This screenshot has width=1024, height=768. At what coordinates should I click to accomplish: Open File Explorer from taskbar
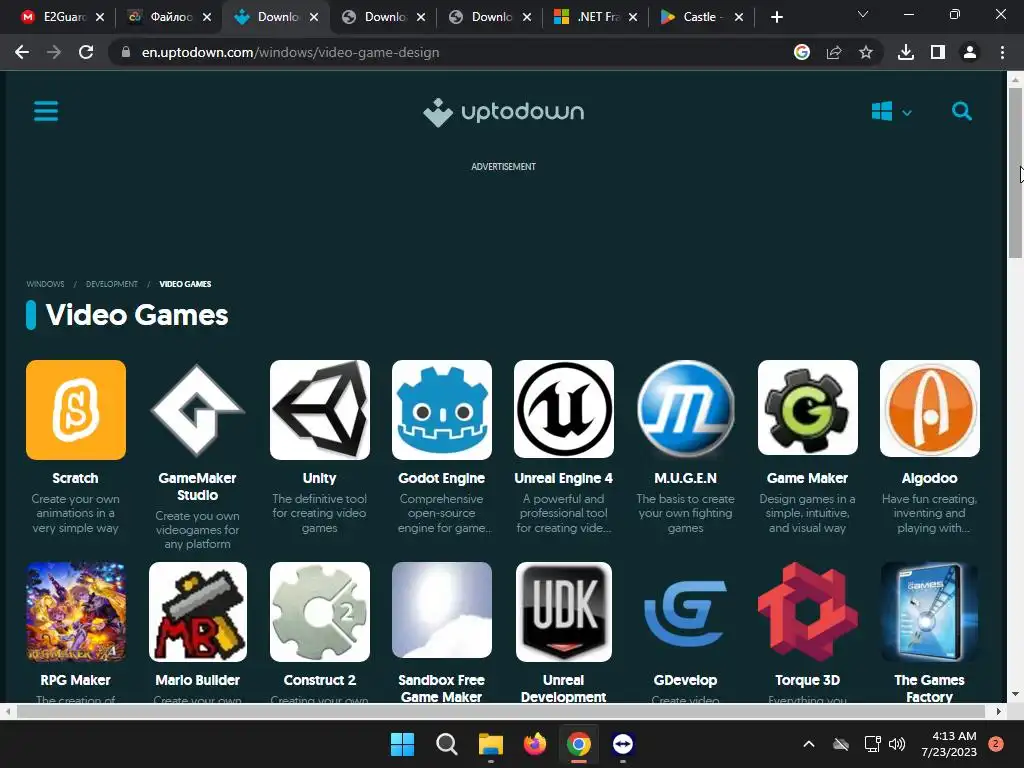(490, 744)
